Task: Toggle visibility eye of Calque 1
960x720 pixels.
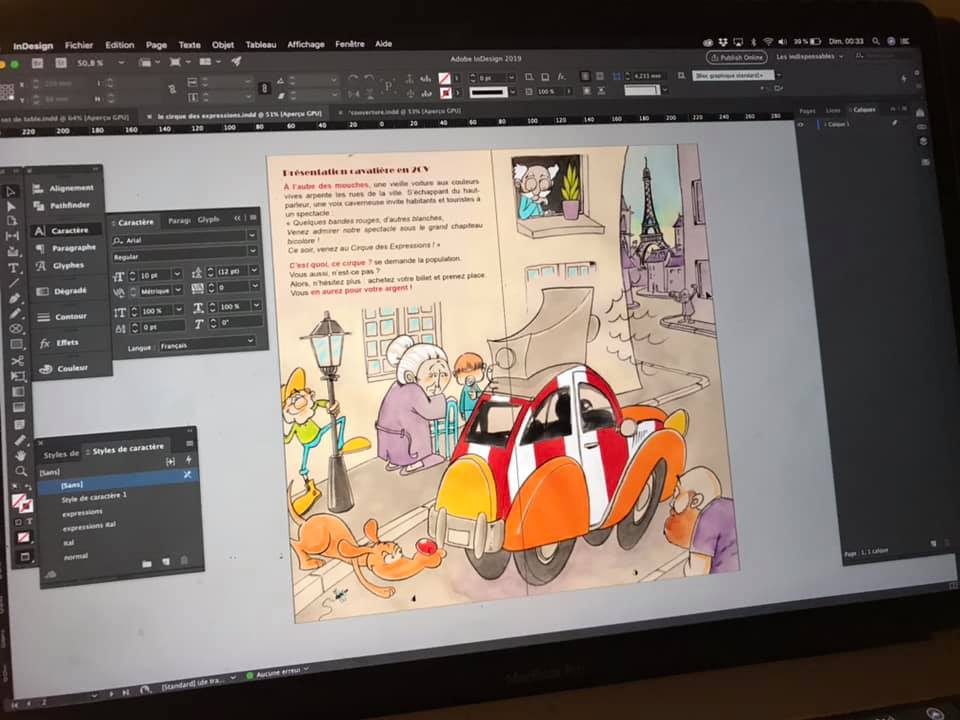Action: pos(801,124)
